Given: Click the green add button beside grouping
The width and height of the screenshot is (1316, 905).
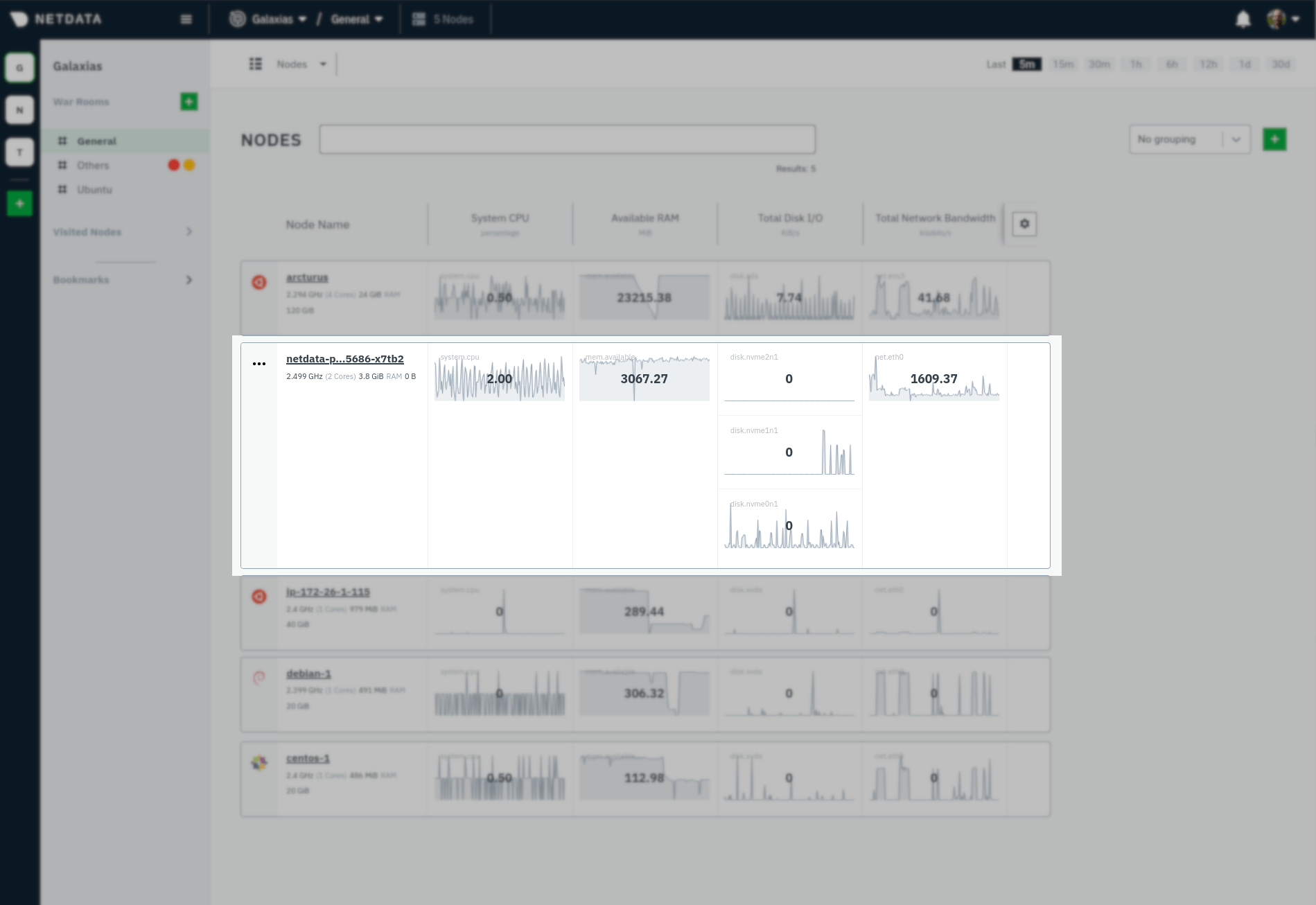Looking at the screenshot, I should coord(1274,139).
